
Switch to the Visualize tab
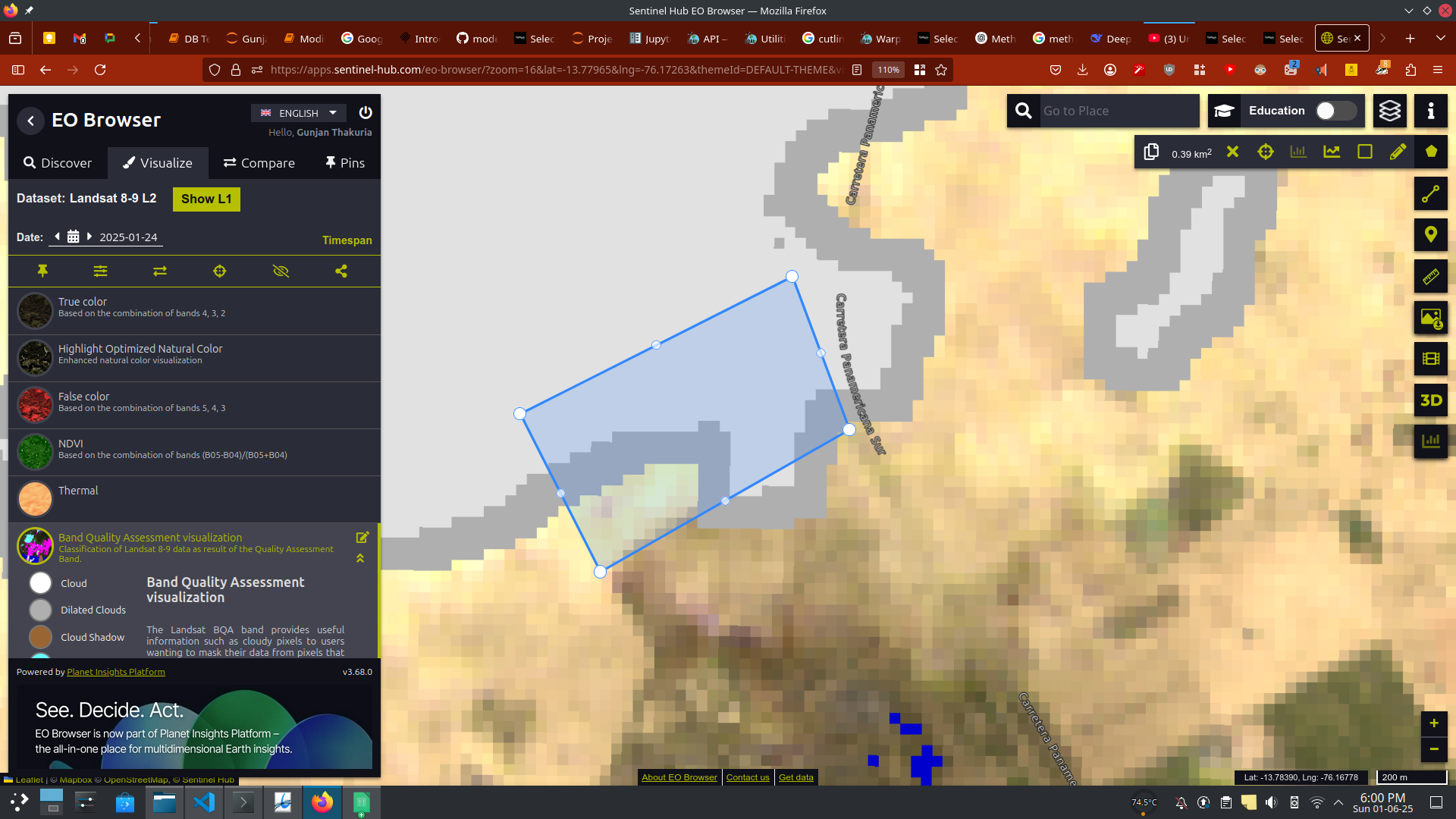(x=158, y=163)
